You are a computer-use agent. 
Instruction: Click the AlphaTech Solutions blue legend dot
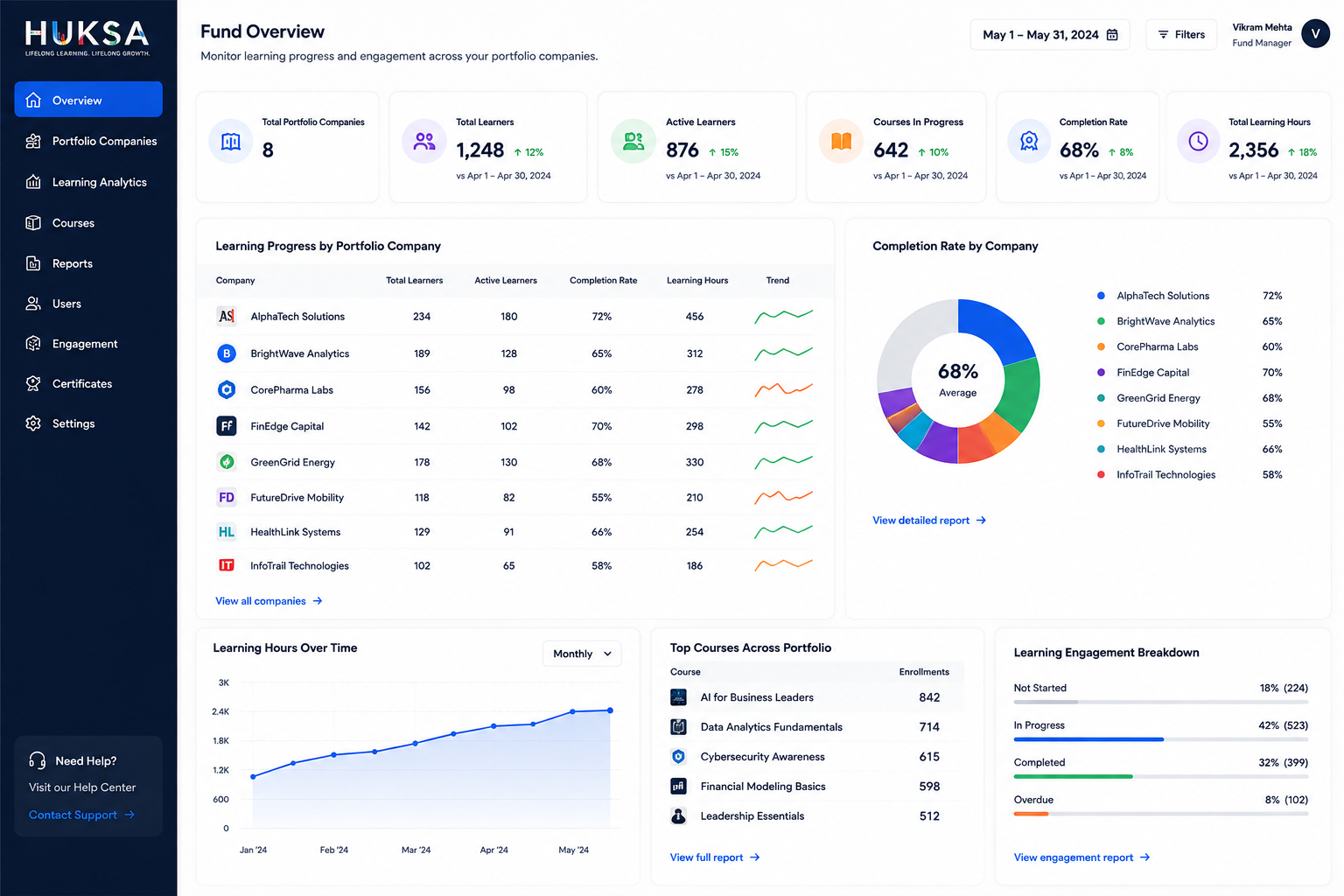tap(1101, 296)
